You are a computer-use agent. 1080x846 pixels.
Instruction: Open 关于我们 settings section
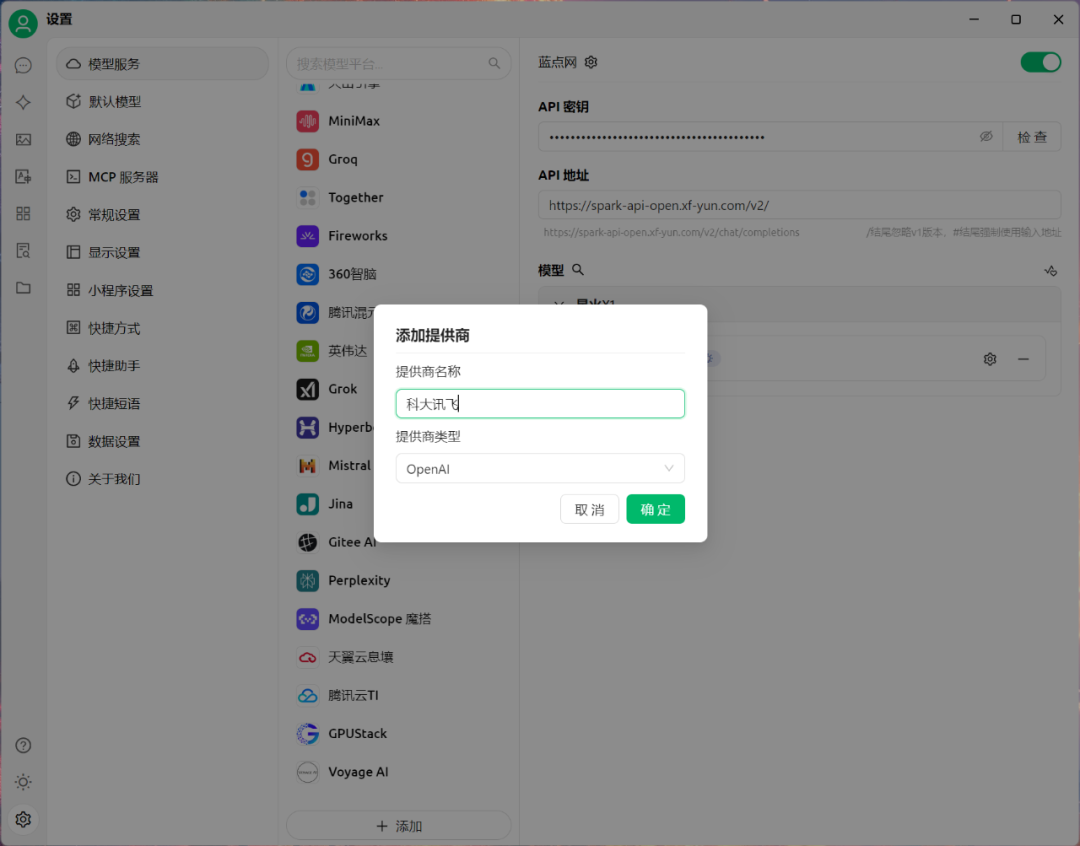(x=163, y=479)
